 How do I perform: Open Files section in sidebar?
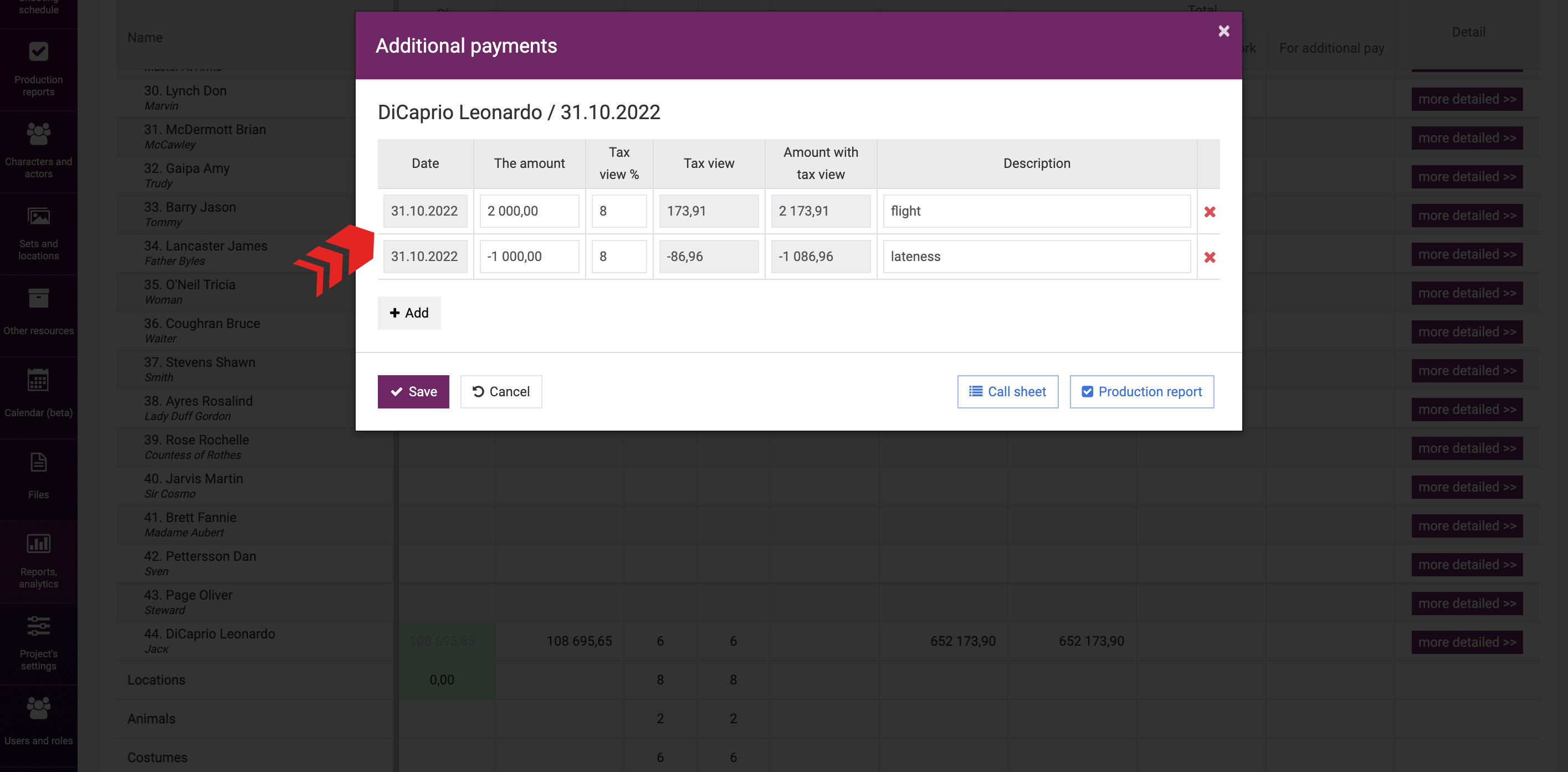[38, 479]
